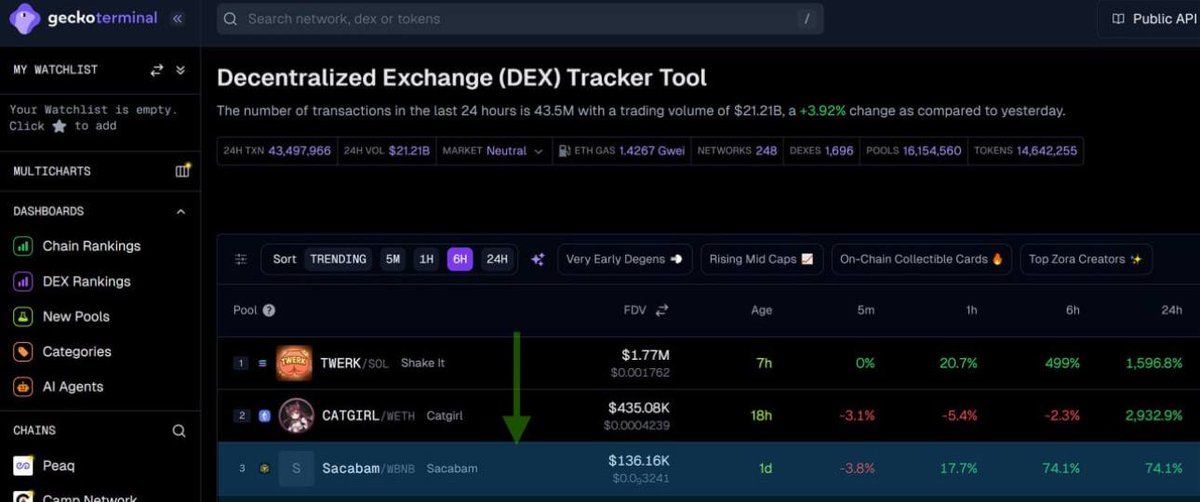The height and width of the screenshot is (502, 1200).
Task: Select the 6H timeframe
Action: click(460, 259)
